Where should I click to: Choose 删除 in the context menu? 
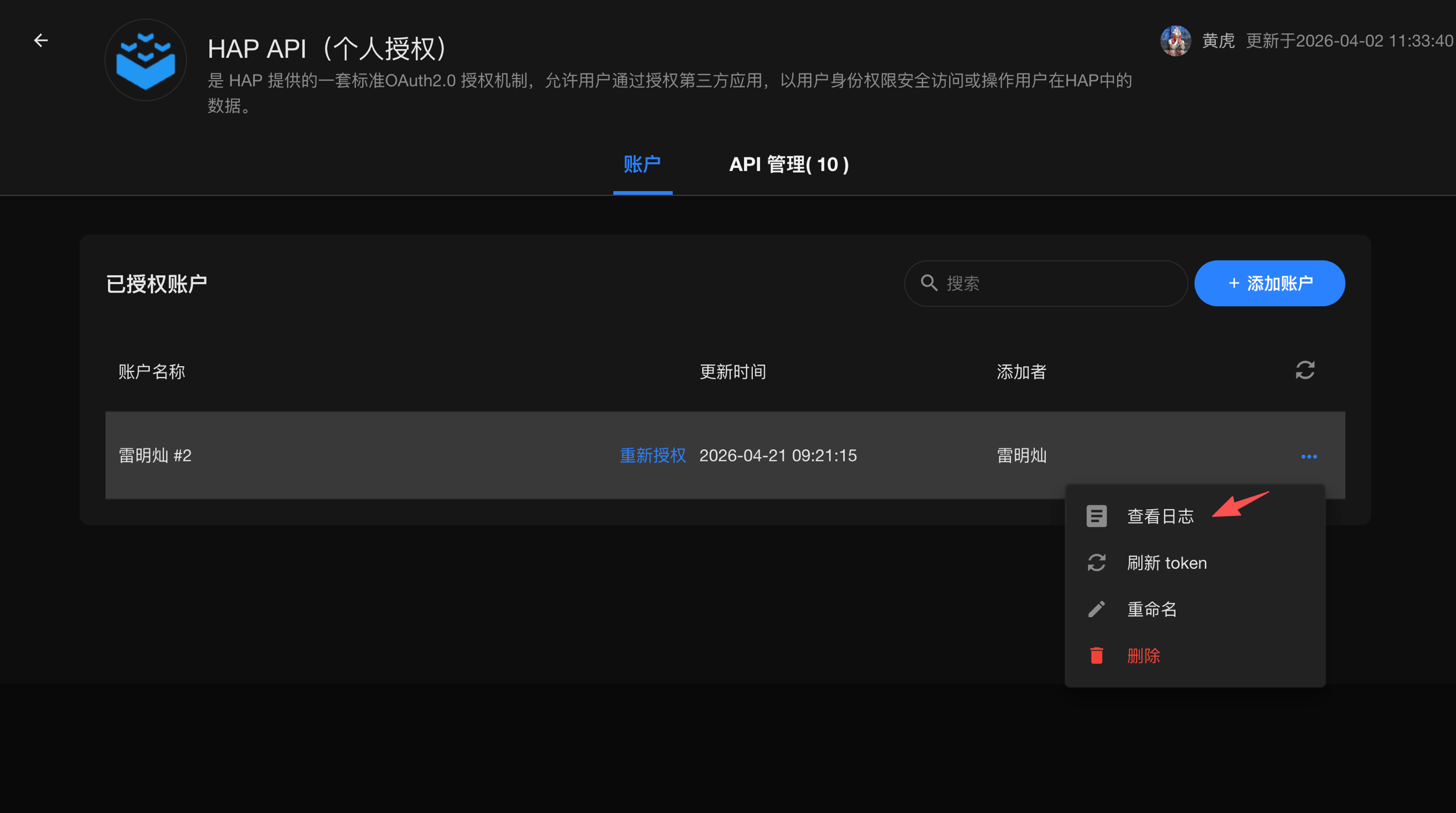click(1195, 655)
